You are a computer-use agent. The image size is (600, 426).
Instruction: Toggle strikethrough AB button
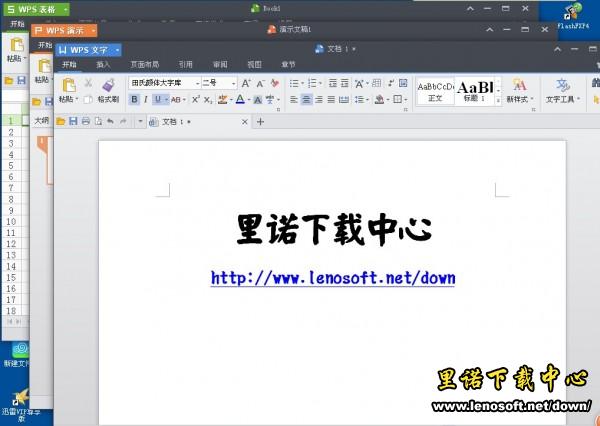[x=176, y=100]
